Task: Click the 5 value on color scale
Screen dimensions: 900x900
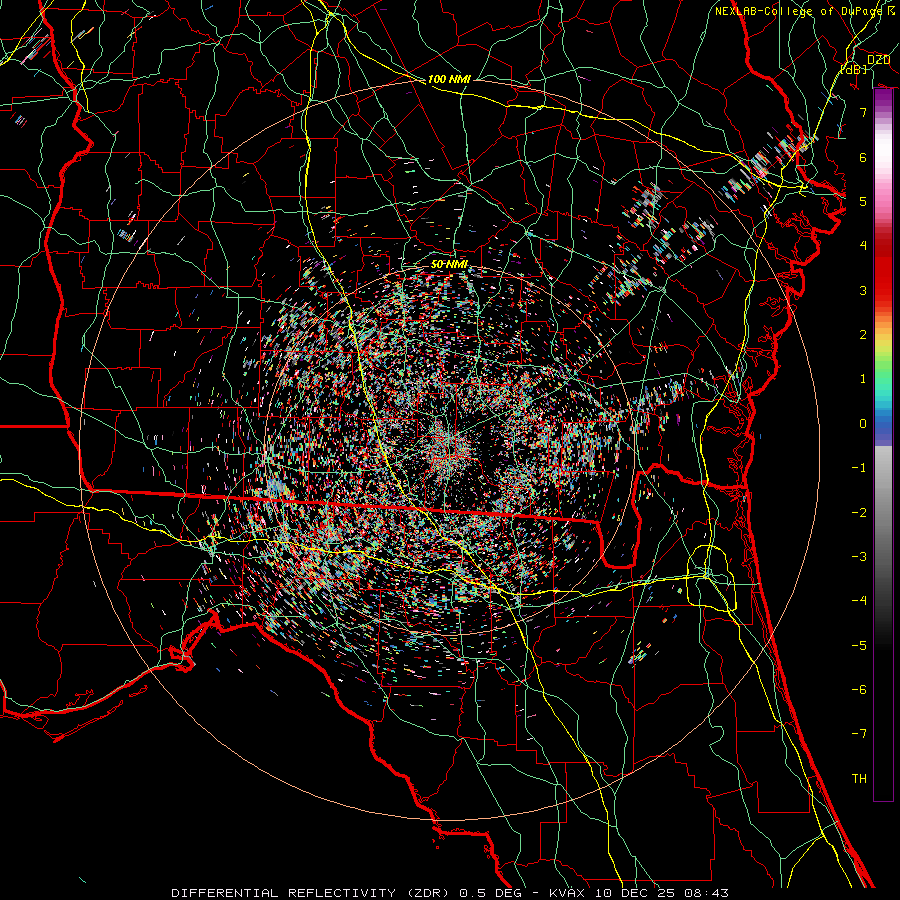Action: tap(863, 201)
